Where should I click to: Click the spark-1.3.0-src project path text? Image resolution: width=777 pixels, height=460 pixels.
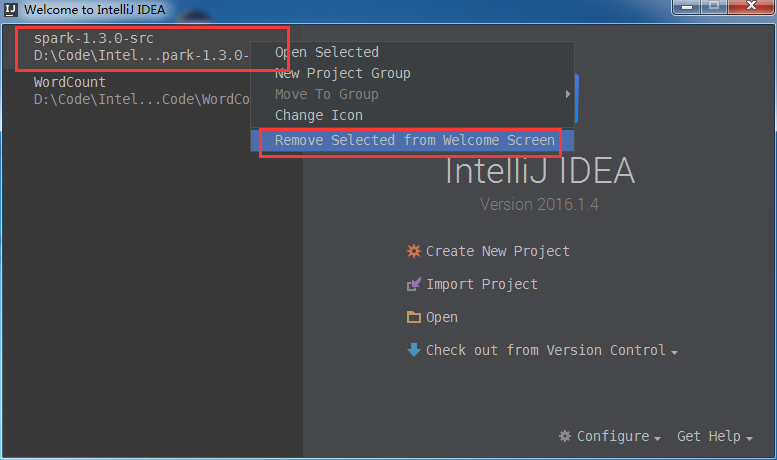tap(141, 55)
